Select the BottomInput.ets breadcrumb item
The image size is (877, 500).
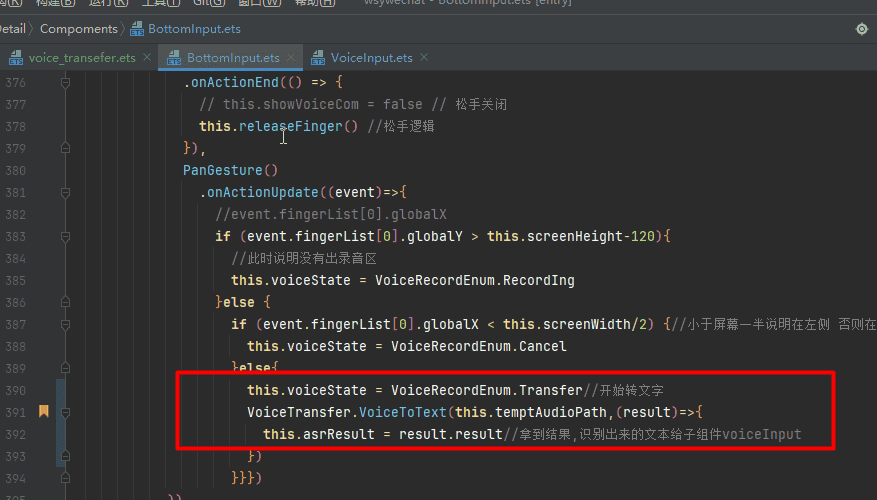pos(194,30)
